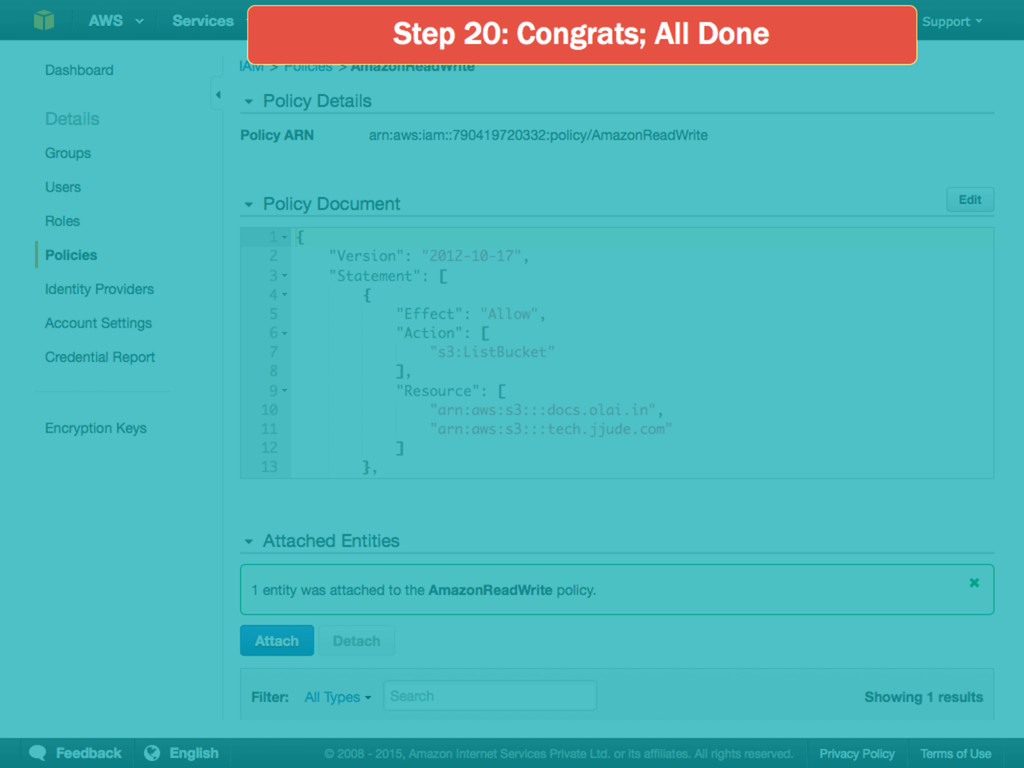Screen dimensions: 1024x768
Task: Click the Detach button
Action: point(356,641)
